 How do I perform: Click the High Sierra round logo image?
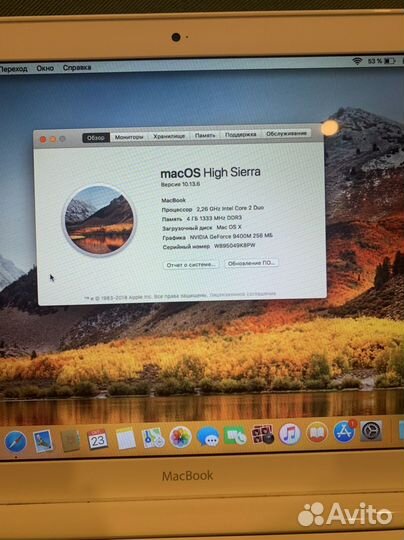click(100, 220)
